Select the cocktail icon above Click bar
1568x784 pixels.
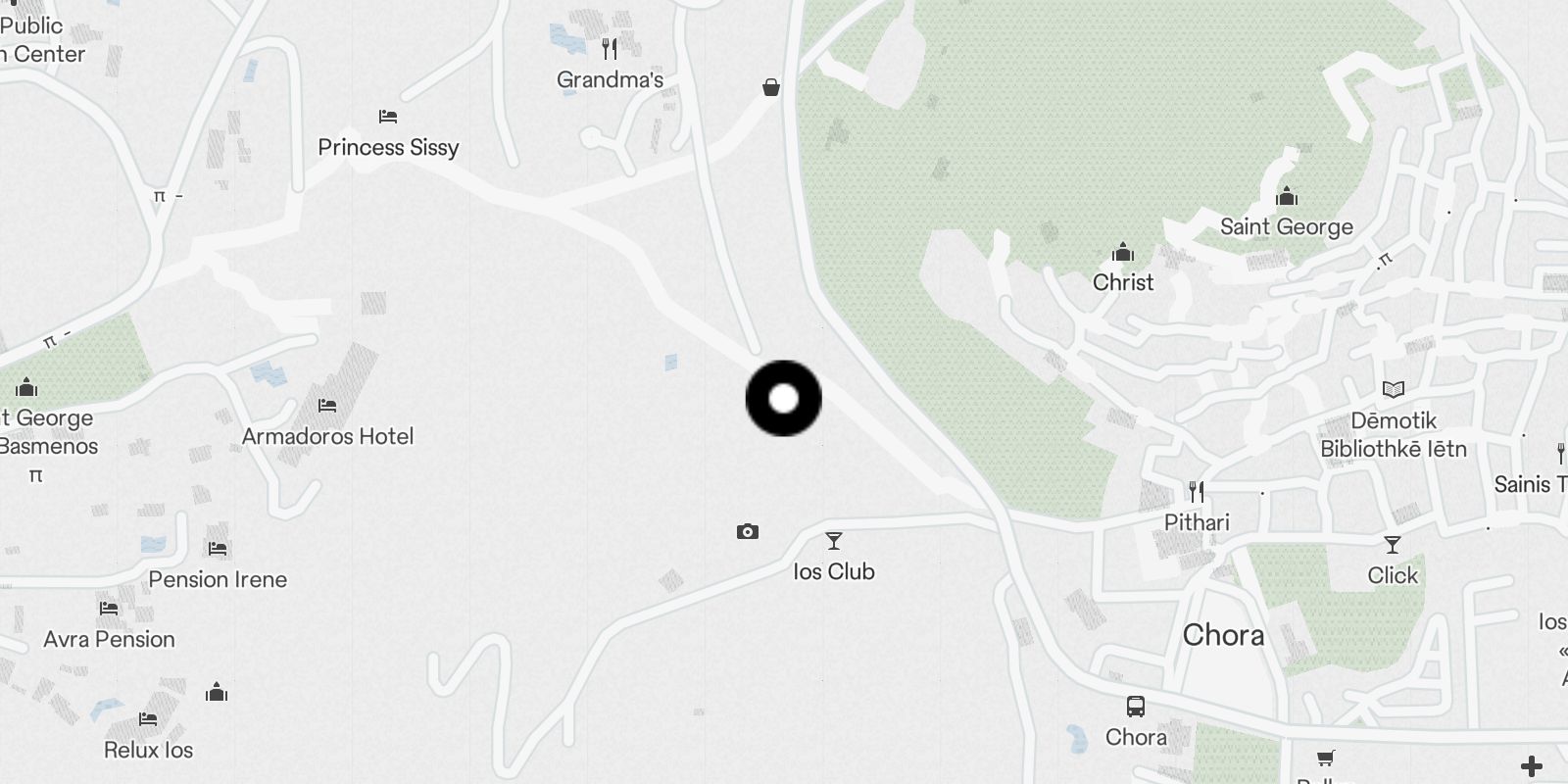coord(1393,545)
